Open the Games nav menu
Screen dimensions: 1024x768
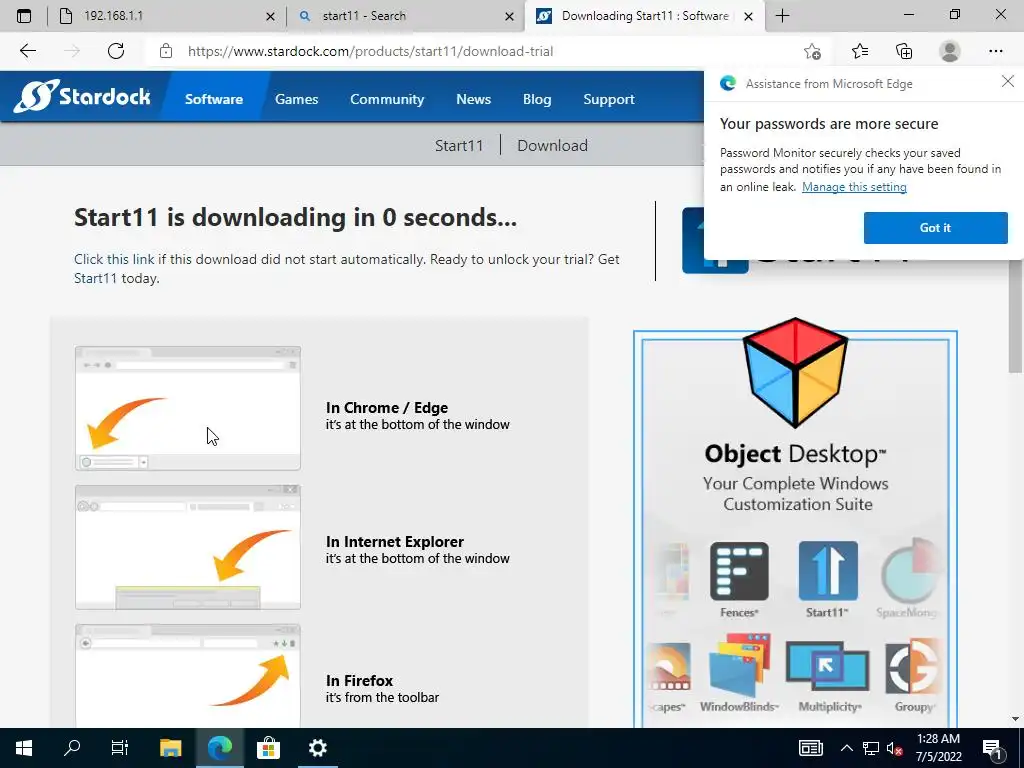pyautogui.click(x=296, y=99)
